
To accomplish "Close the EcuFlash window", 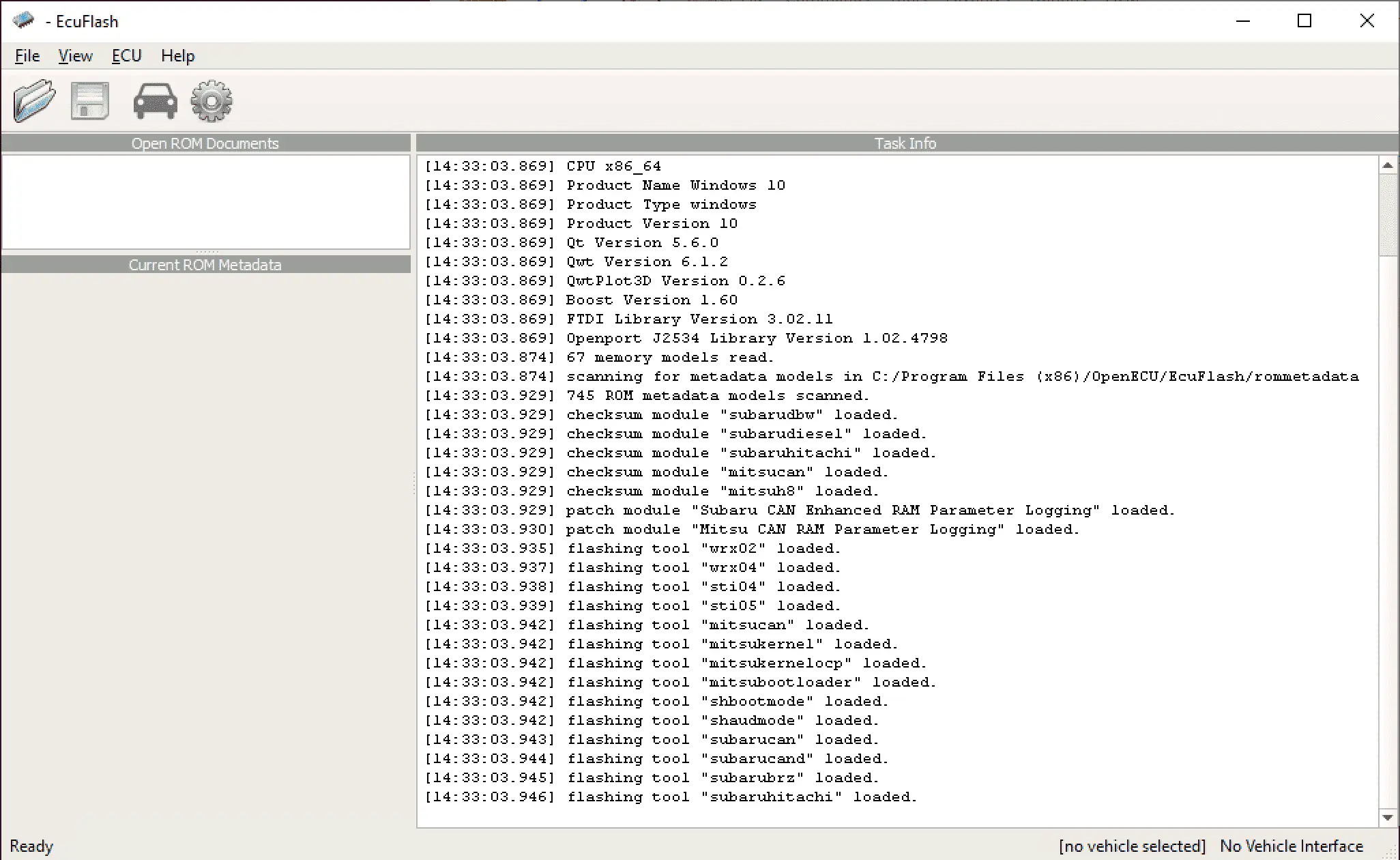I will 1367,21.
